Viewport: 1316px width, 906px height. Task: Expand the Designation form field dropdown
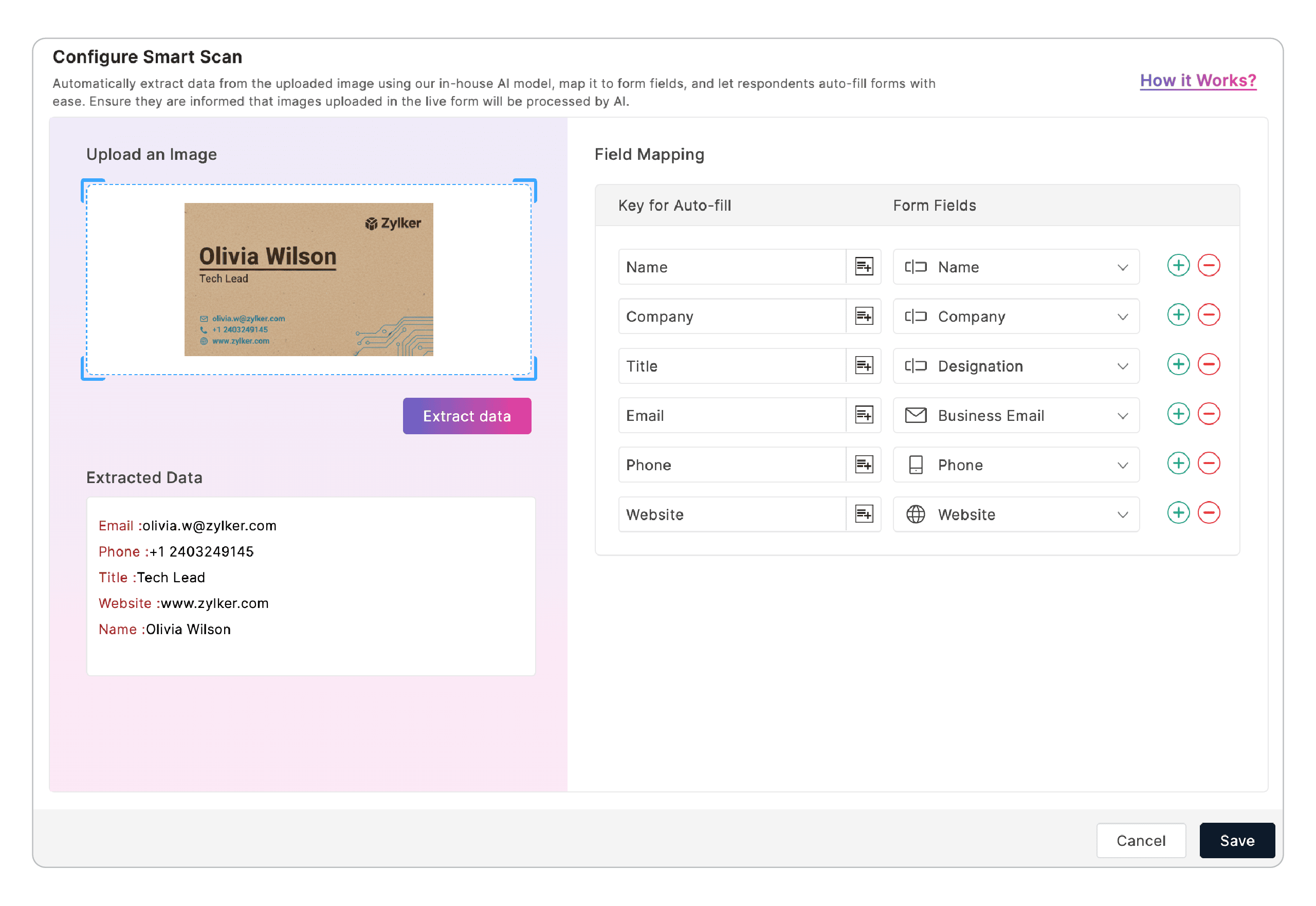click(x=1015, y=366)
